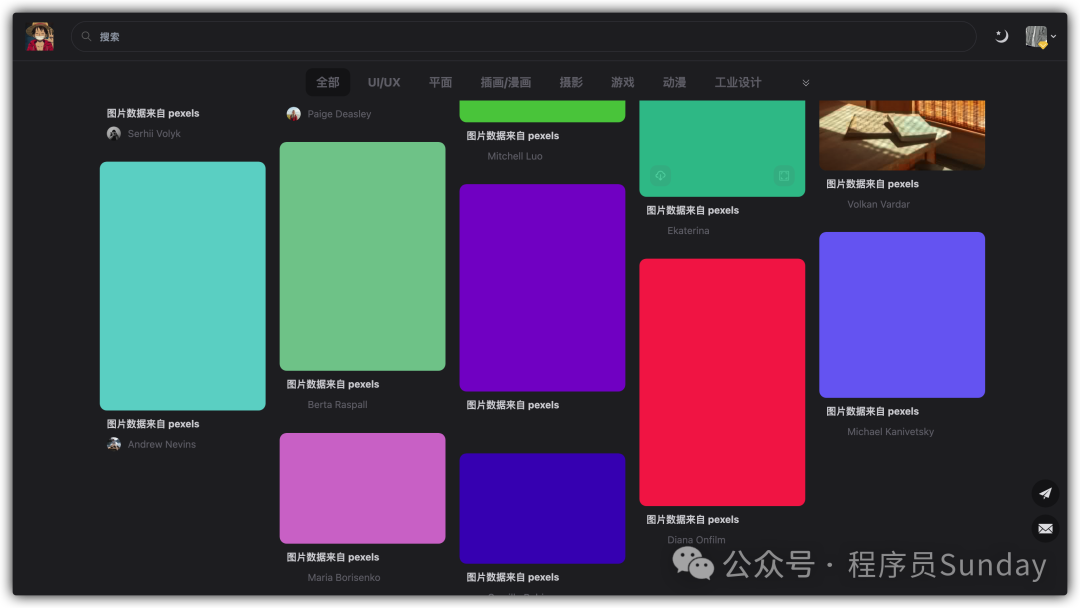Expand more categories with double chevron

pos(806,83)
